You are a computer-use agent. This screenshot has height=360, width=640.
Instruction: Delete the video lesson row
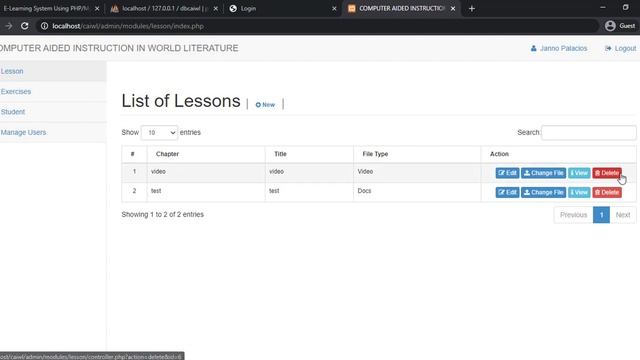[x=607, y=173]
